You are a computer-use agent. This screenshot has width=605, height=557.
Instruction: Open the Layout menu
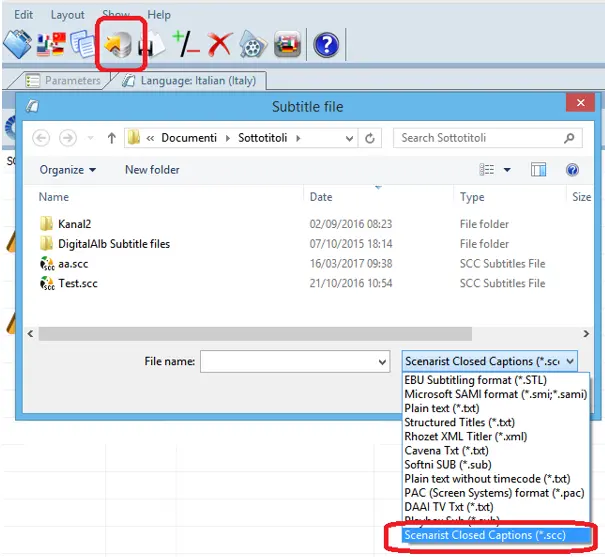(68, 15)
